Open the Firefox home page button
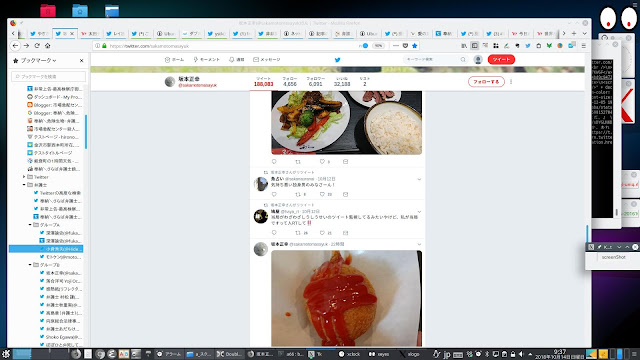Screen dimensions: 640x360 (47, 46)
